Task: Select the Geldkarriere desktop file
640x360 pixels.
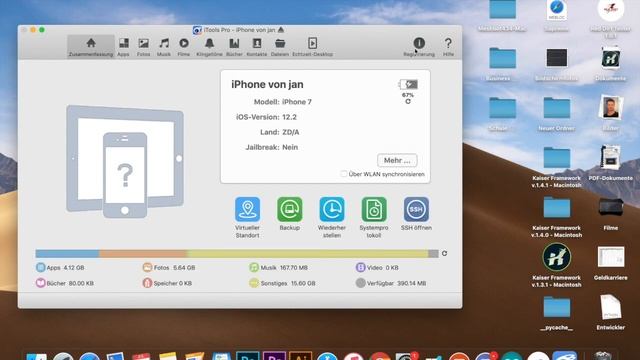Action: tap(611, 257)
